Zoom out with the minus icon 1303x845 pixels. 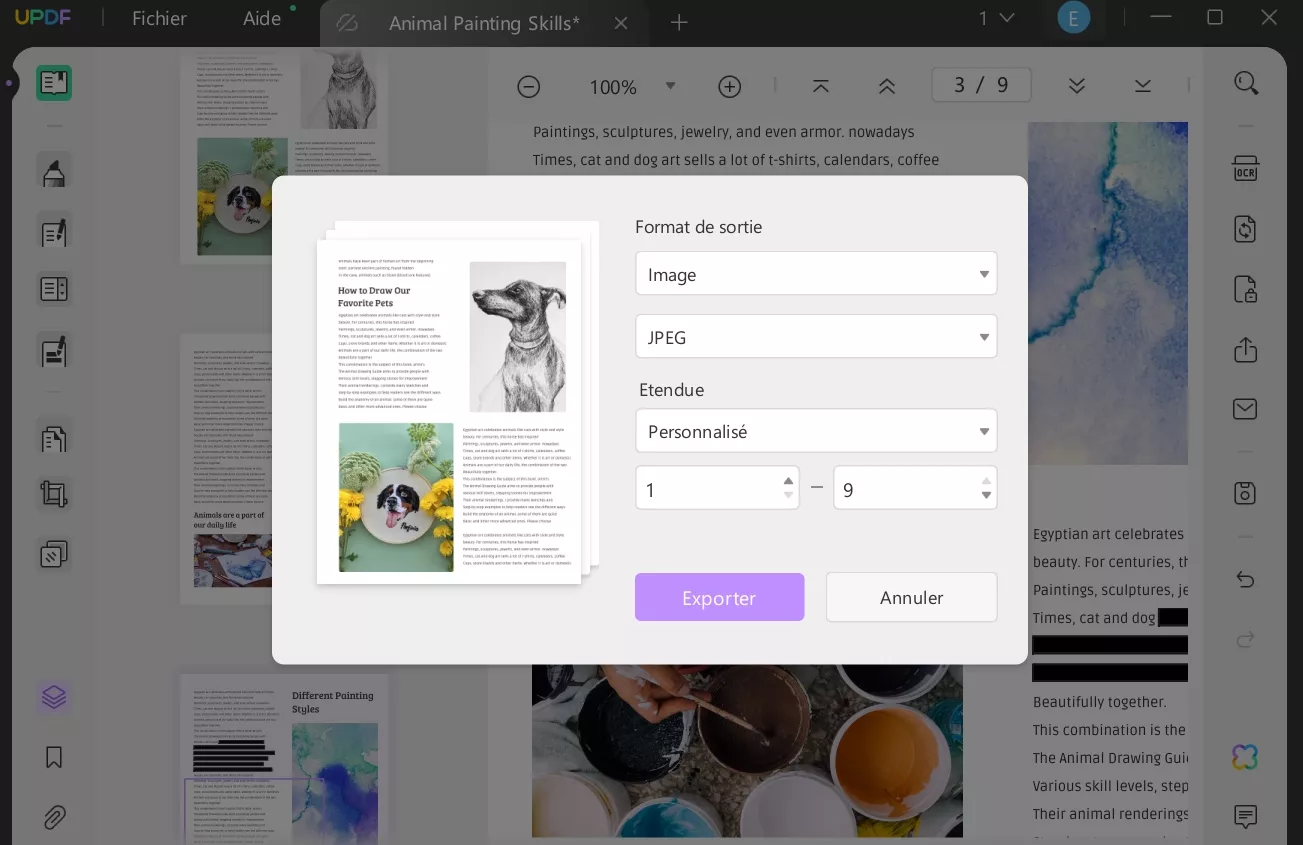click(x=529, y=87)
